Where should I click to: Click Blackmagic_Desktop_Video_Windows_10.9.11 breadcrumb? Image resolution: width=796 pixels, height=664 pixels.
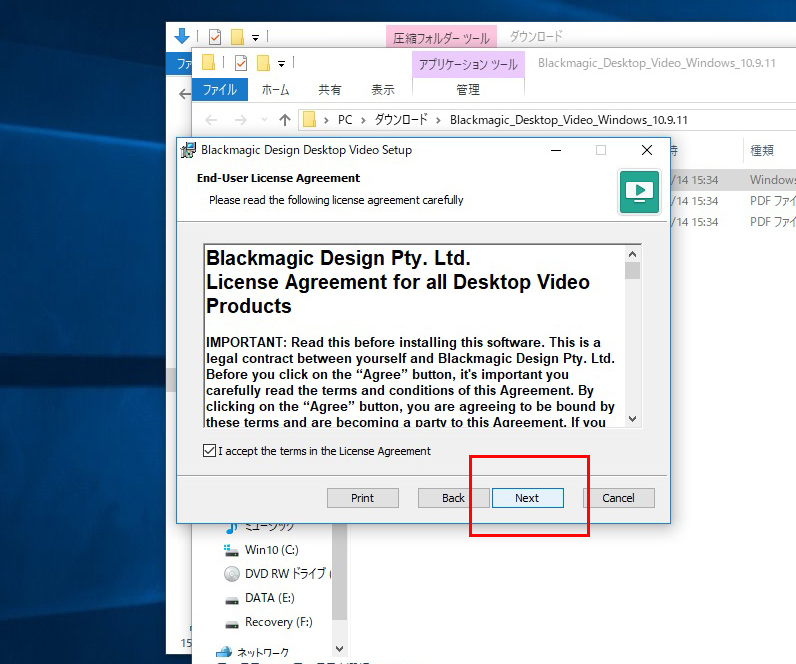(569, 120)
